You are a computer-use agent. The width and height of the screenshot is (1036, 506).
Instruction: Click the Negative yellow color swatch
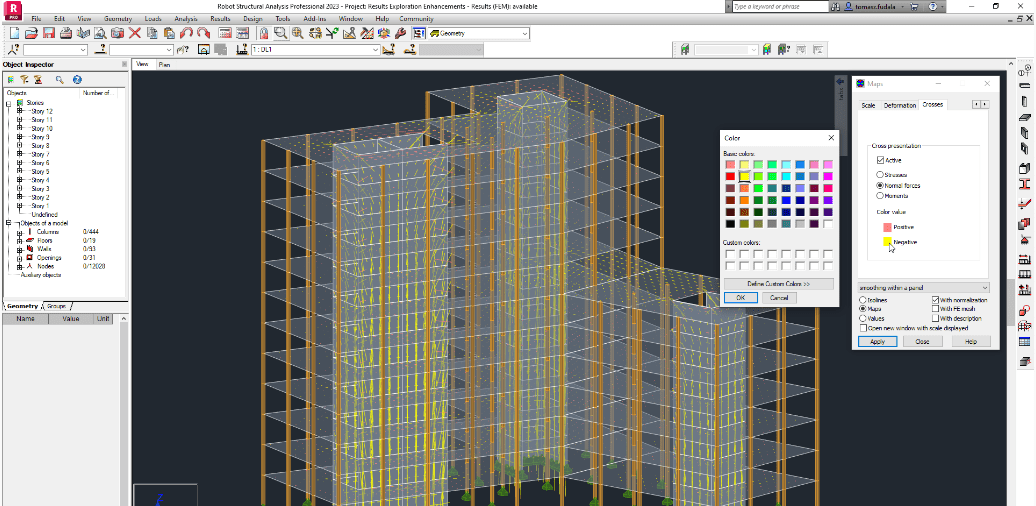point(887,242)
